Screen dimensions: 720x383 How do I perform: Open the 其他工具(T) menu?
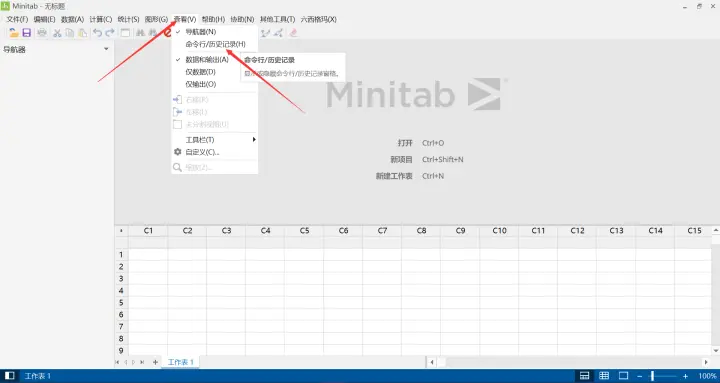click(277, 19)
